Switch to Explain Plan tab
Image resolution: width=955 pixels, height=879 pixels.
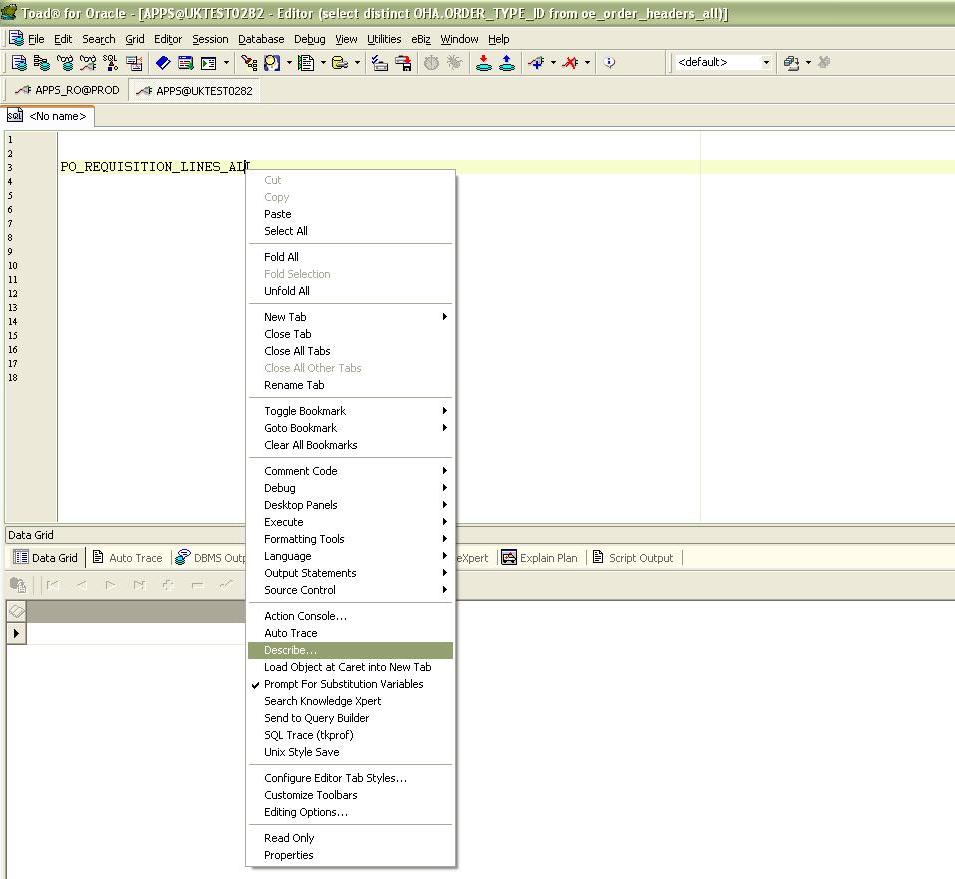pos(540,558)
